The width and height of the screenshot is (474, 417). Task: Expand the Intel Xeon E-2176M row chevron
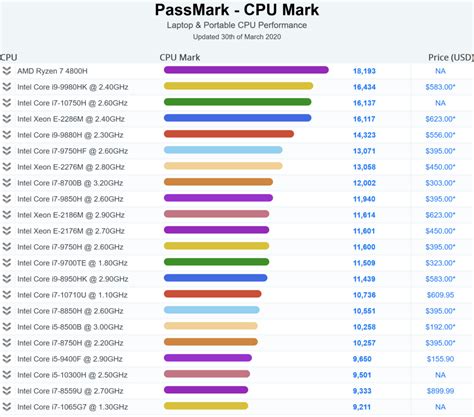click(7, 231)
